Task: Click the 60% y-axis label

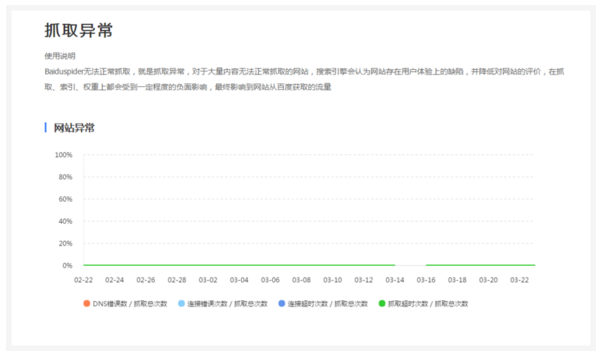Action: (x=65, y=199)
